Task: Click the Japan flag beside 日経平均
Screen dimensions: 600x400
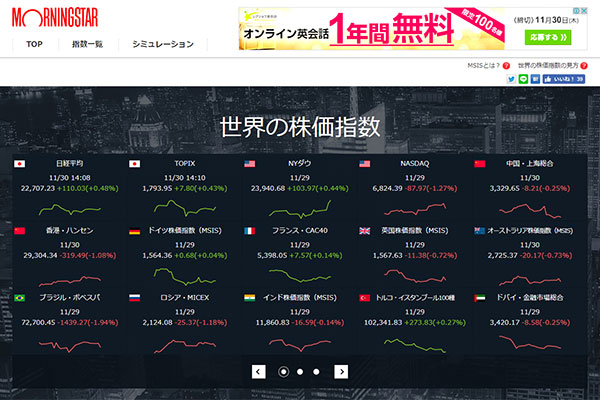Action: pyautogui.click(x=20, y=164)
